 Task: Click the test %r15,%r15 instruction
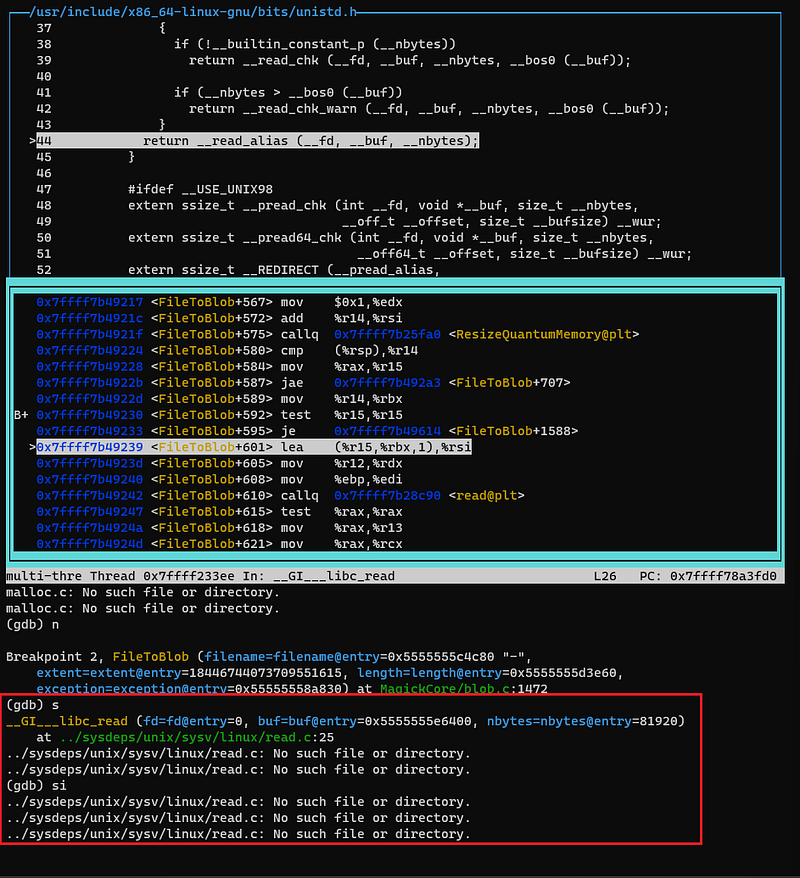(341, 415)
